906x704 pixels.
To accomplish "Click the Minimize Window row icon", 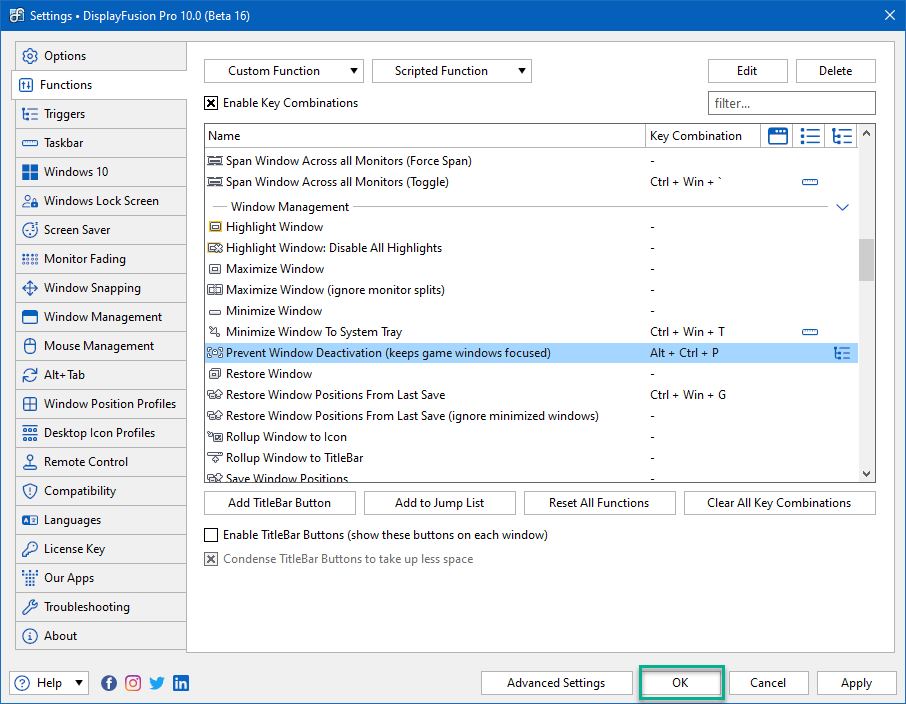I will 215,312.
